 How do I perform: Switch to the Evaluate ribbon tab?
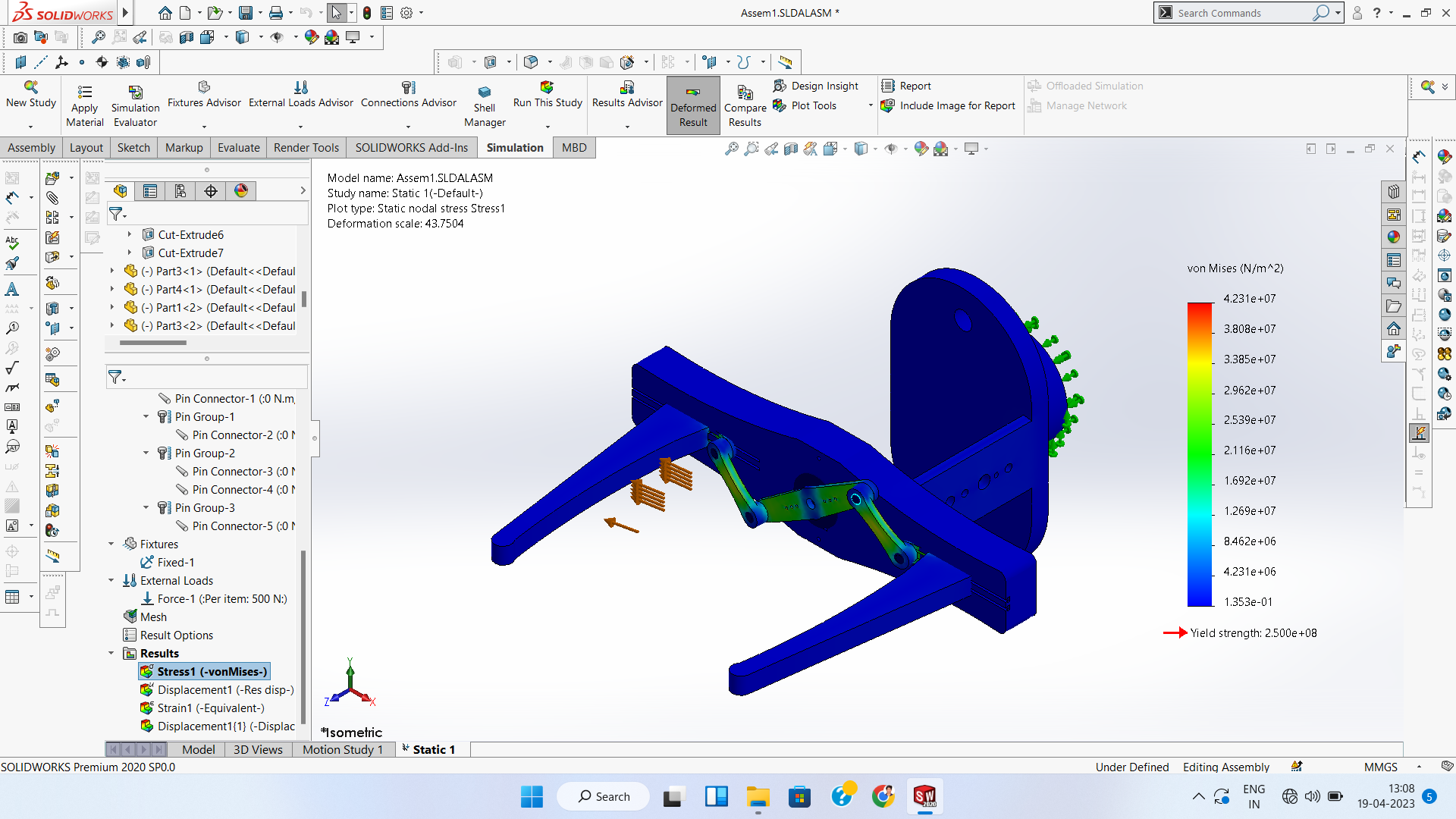coord(238,148)
